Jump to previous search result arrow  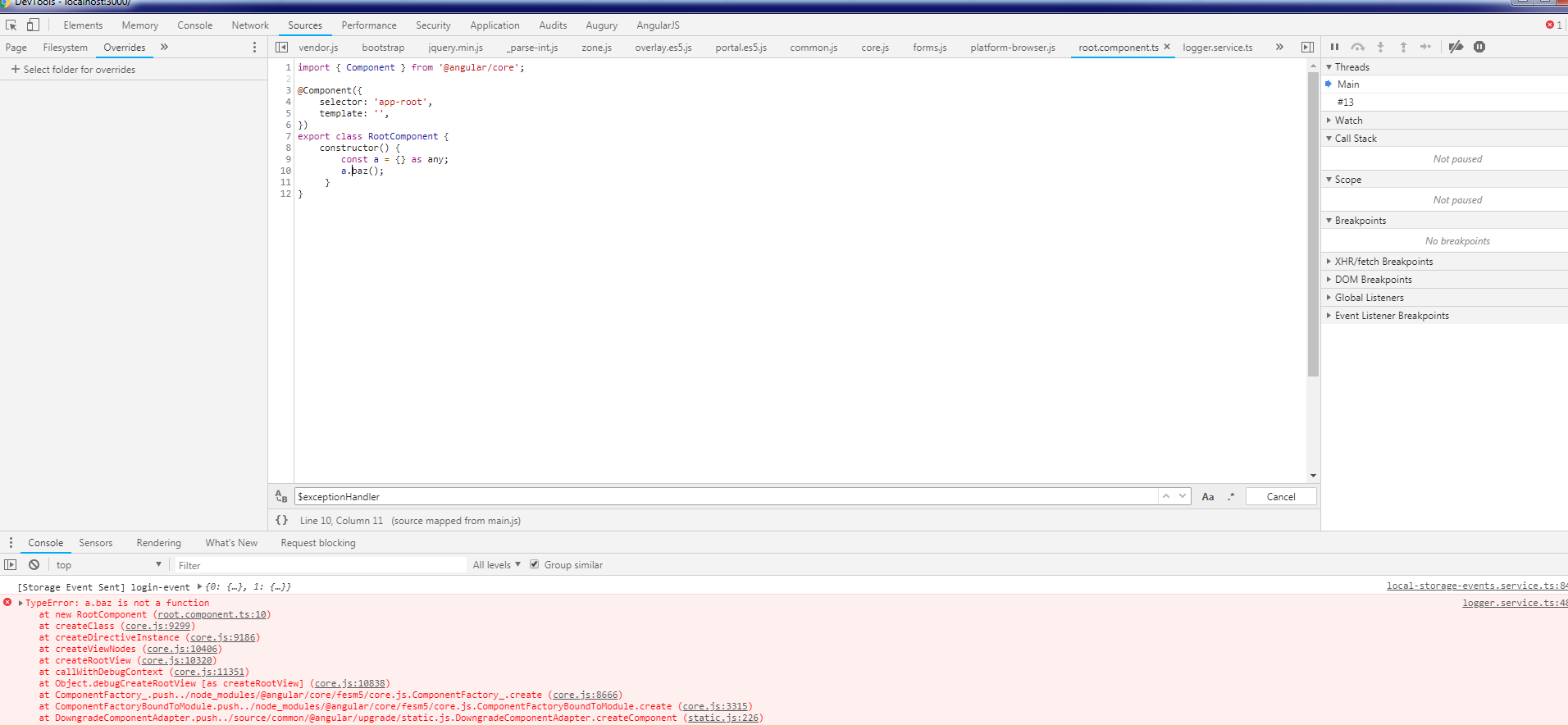coord(1166,496)
